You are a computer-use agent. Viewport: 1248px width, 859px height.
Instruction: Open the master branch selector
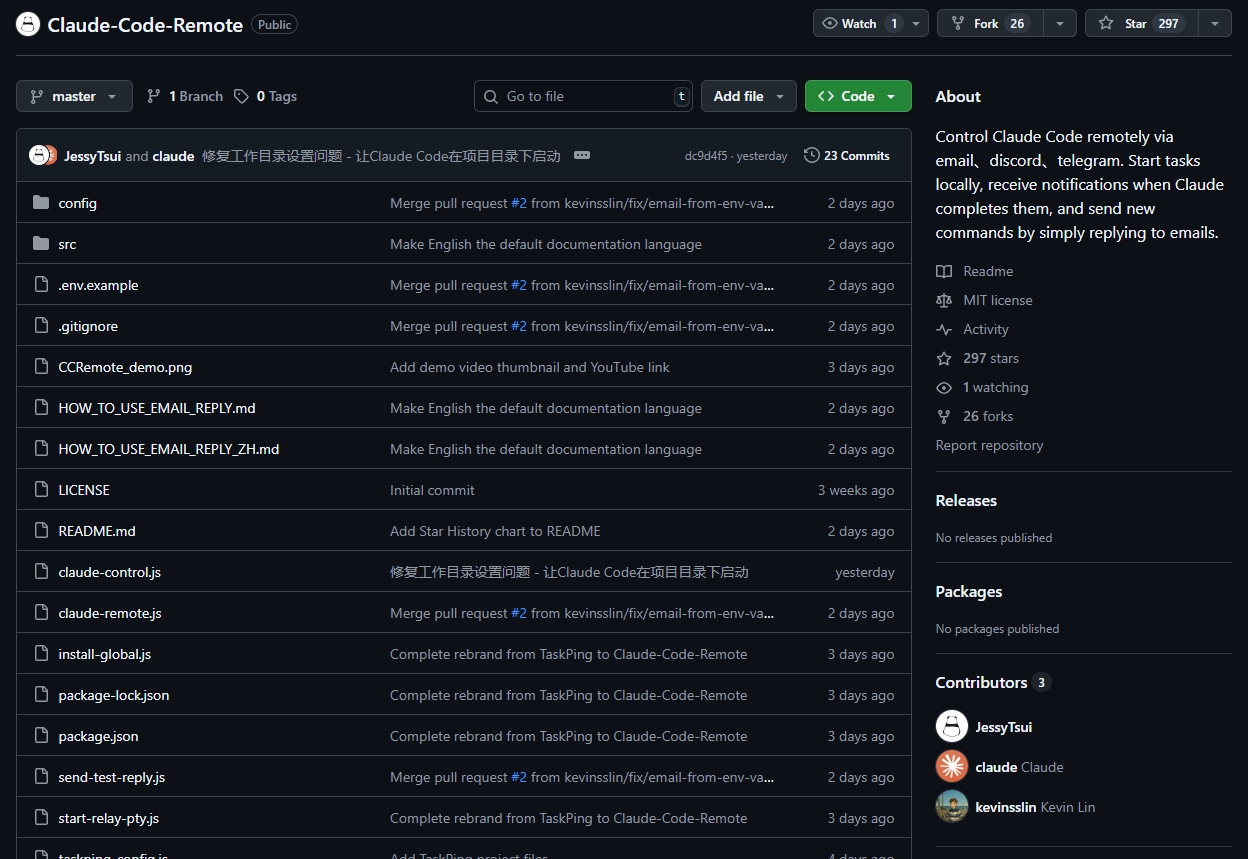74,96
